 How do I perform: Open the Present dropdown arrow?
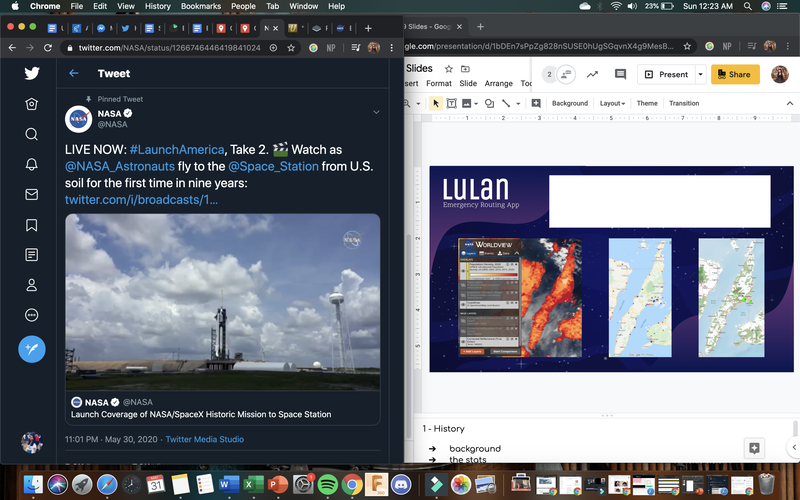pos(701,74)
